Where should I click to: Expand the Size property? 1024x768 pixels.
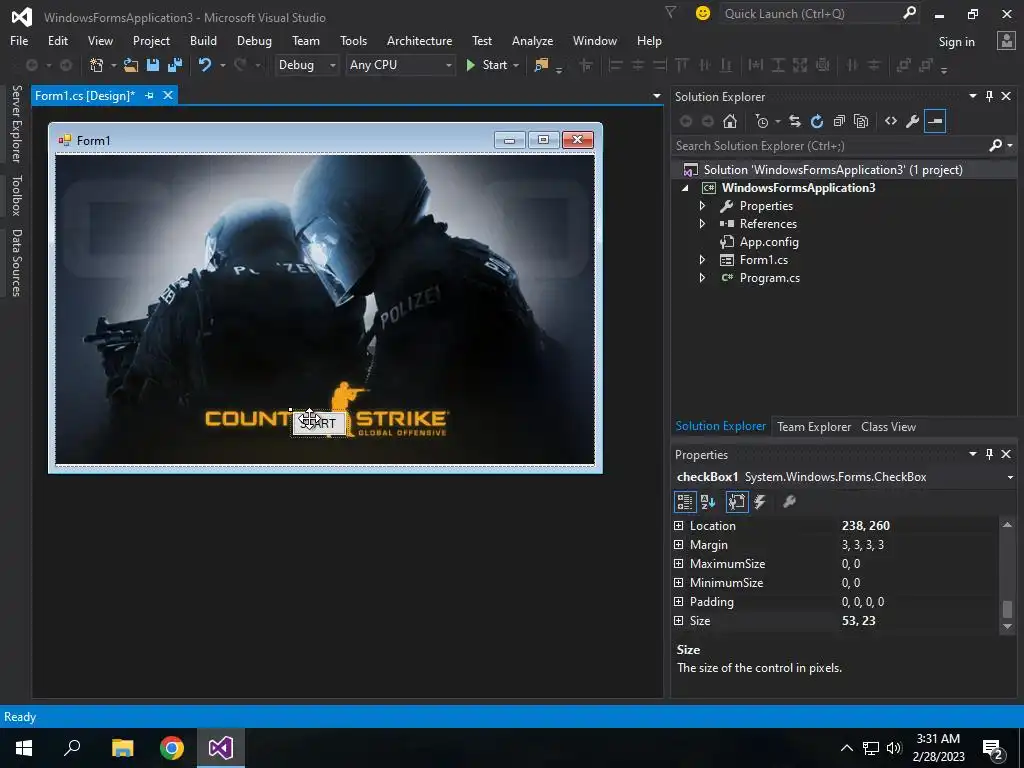pos(679,620)
